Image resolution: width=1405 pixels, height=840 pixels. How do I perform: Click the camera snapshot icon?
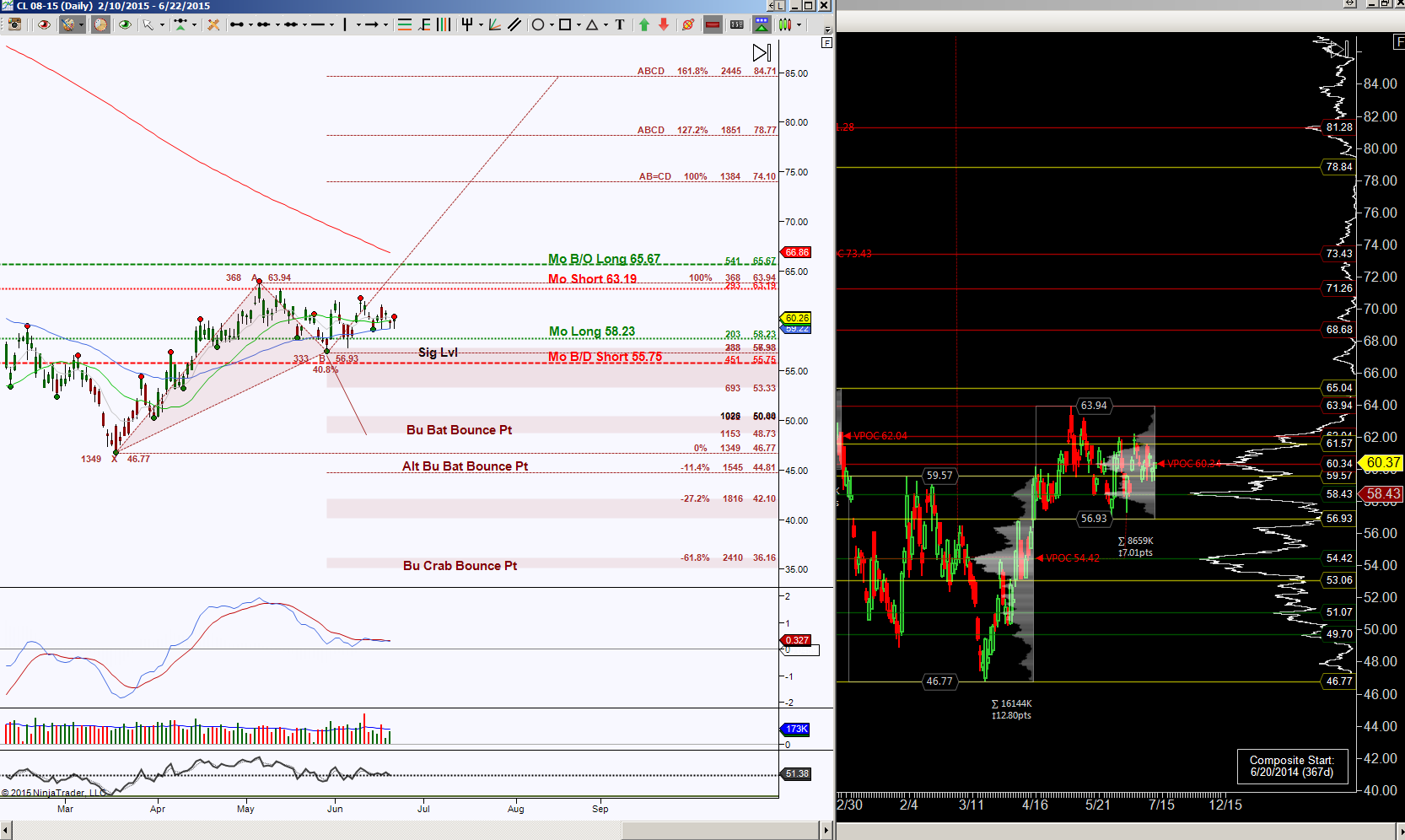[x=14, y=24]
